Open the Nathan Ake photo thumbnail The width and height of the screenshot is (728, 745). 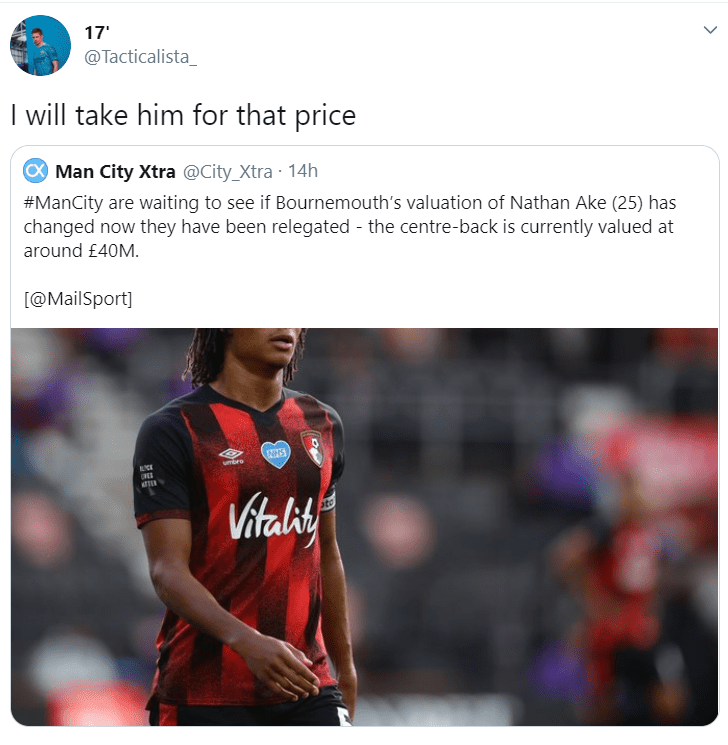(x=364, y=526)
